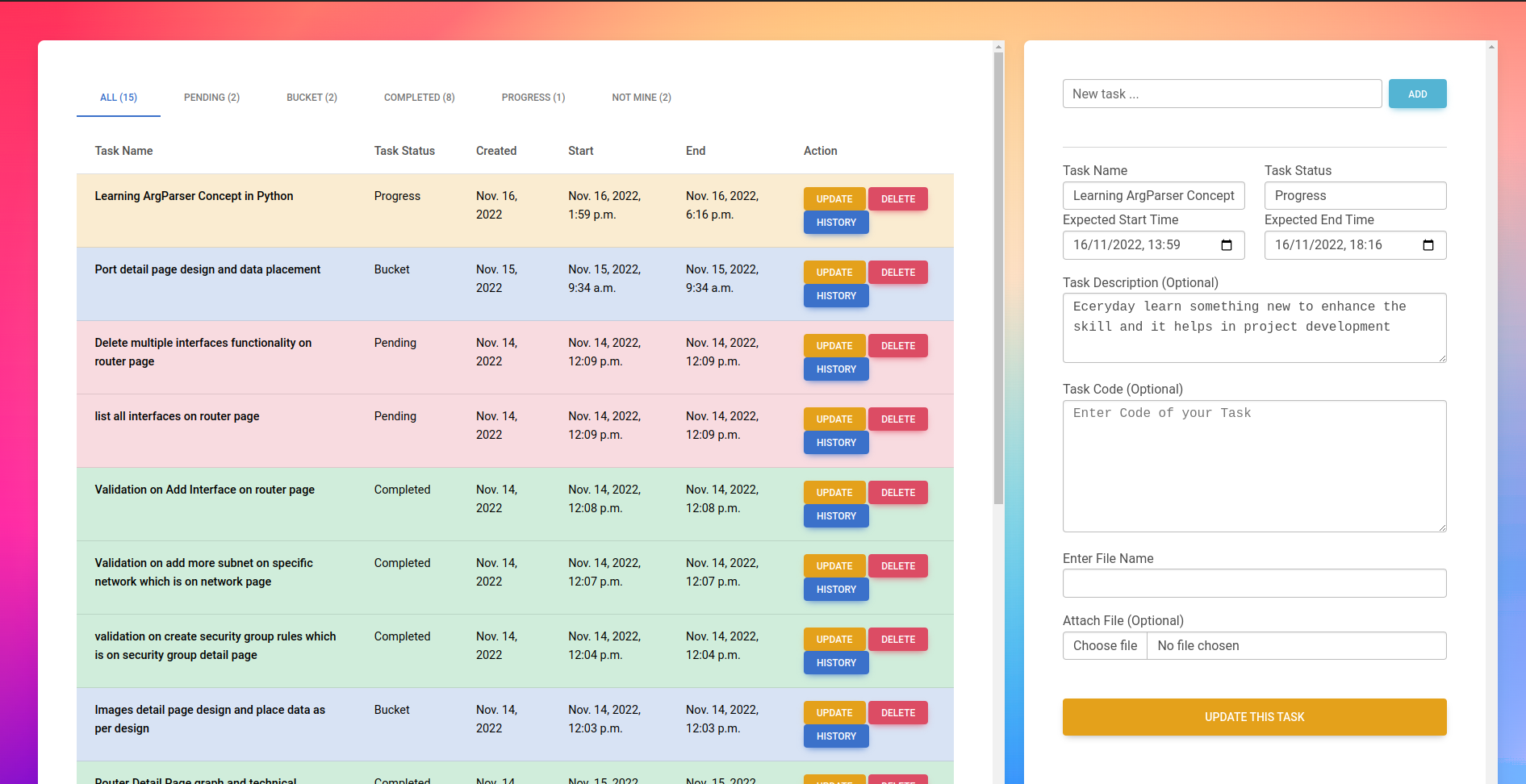Open history for Validation on Add Interface
1526x784 pixels.
point(836,516)
